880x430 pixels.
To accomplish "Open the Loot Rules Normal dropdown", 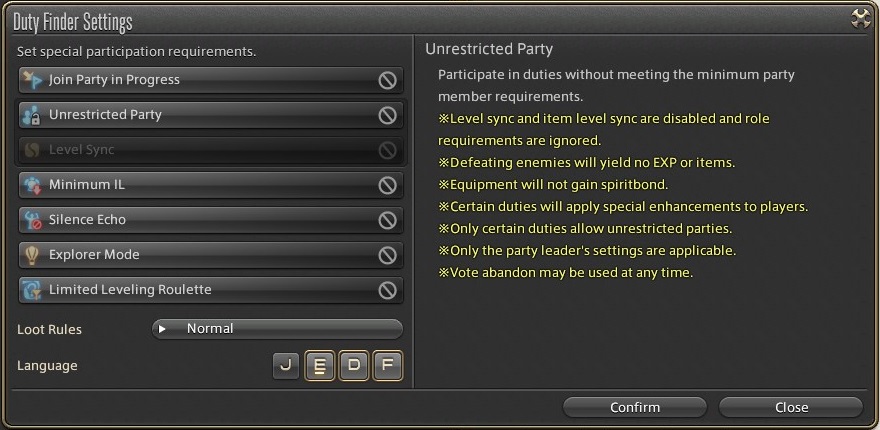I will (278, 329).
